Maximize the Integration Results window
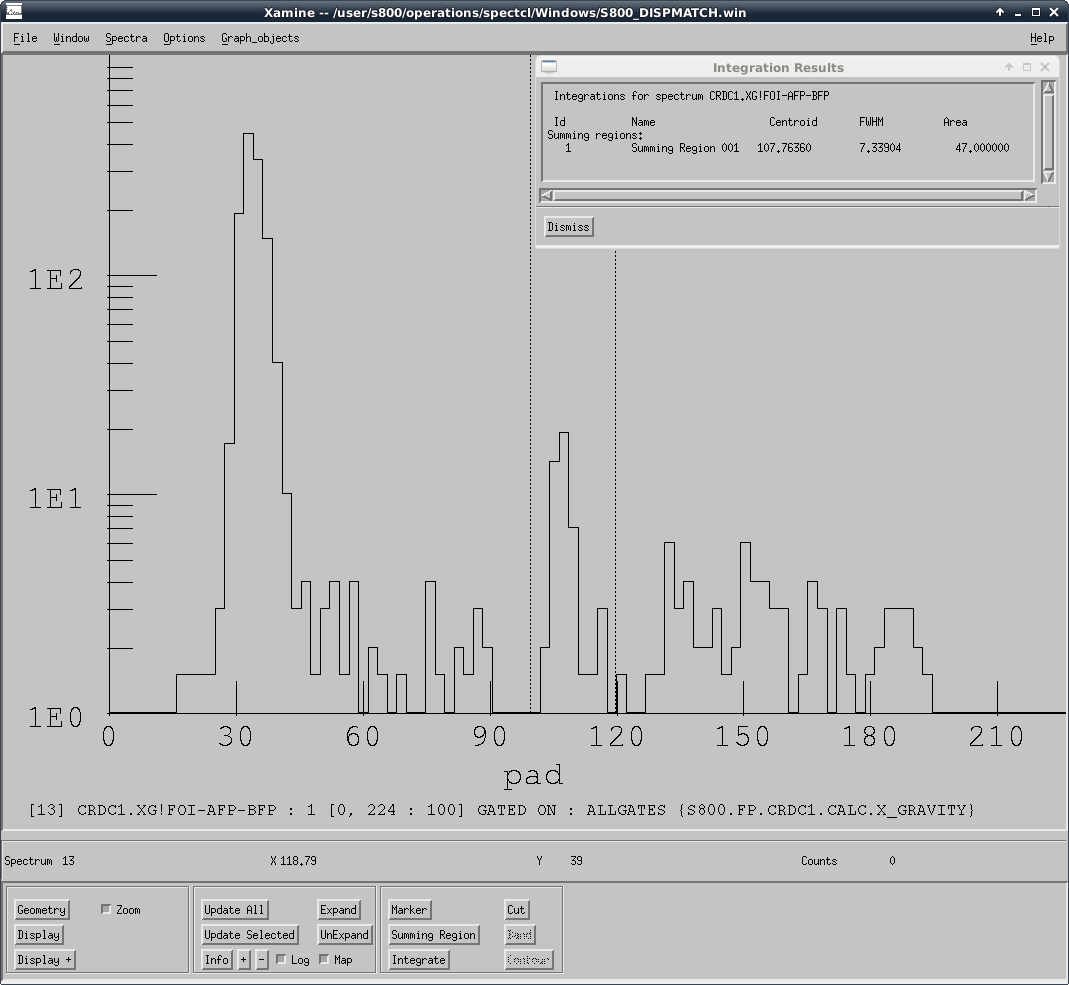The width and height of the screenshot is (1069, 985). click(1026, 67)
